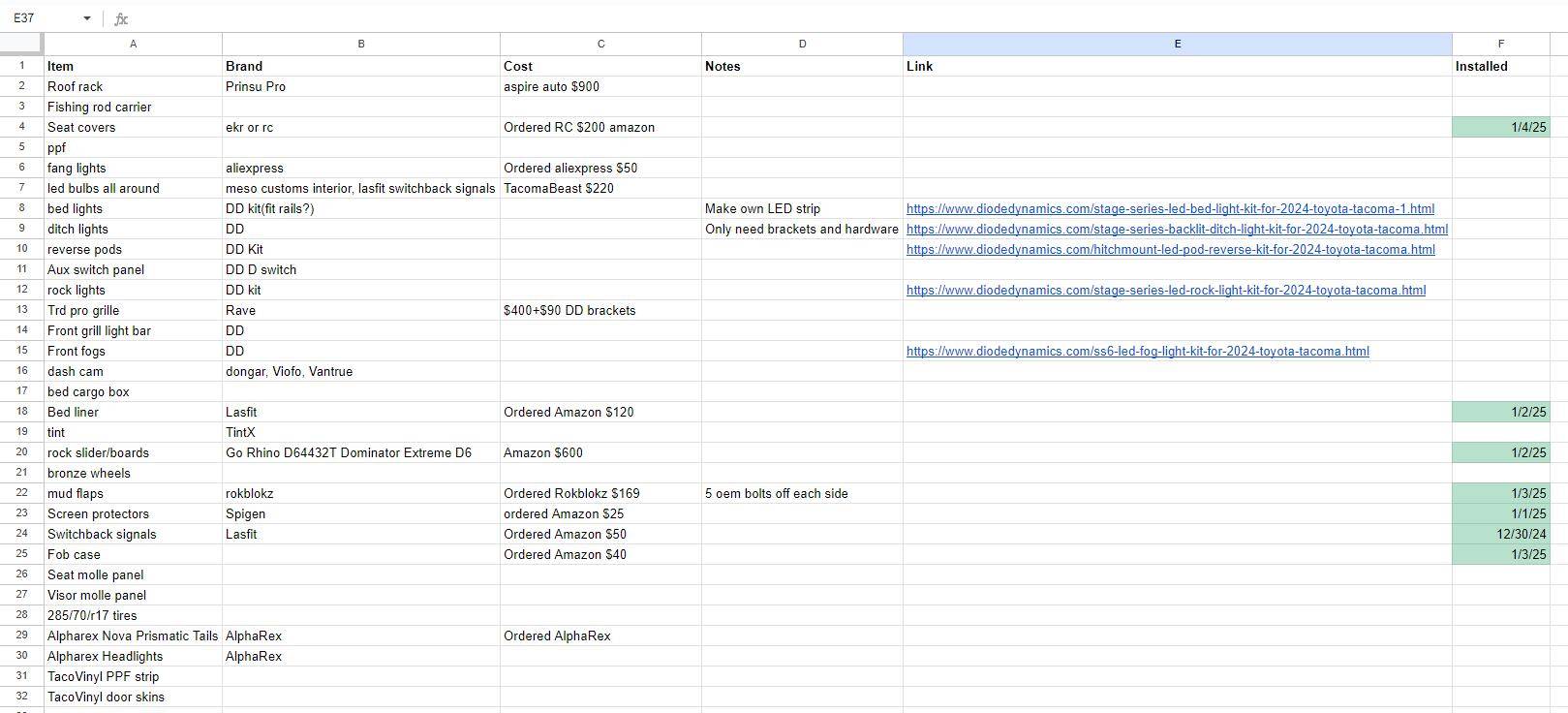
Task: Open the bed light kit Diode Dynamics link
Action: 1170,208
